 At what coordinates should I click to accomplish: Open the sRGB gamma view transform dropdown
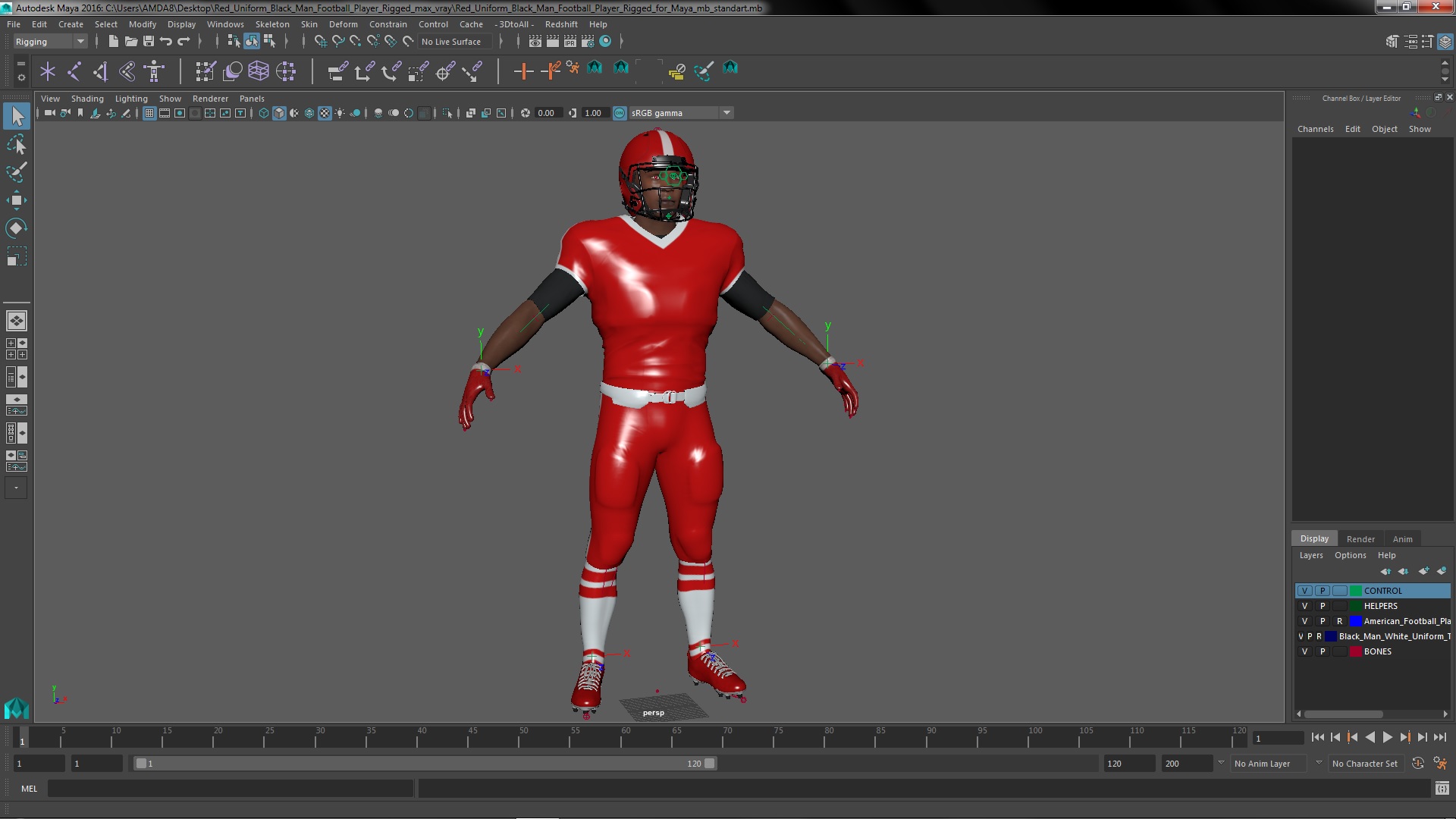pos(681,113)
